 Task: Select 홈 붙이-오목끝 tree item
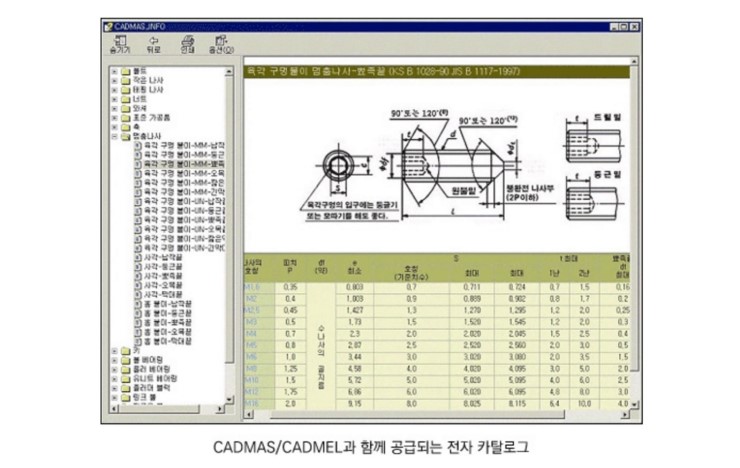[x=168, y=332]
